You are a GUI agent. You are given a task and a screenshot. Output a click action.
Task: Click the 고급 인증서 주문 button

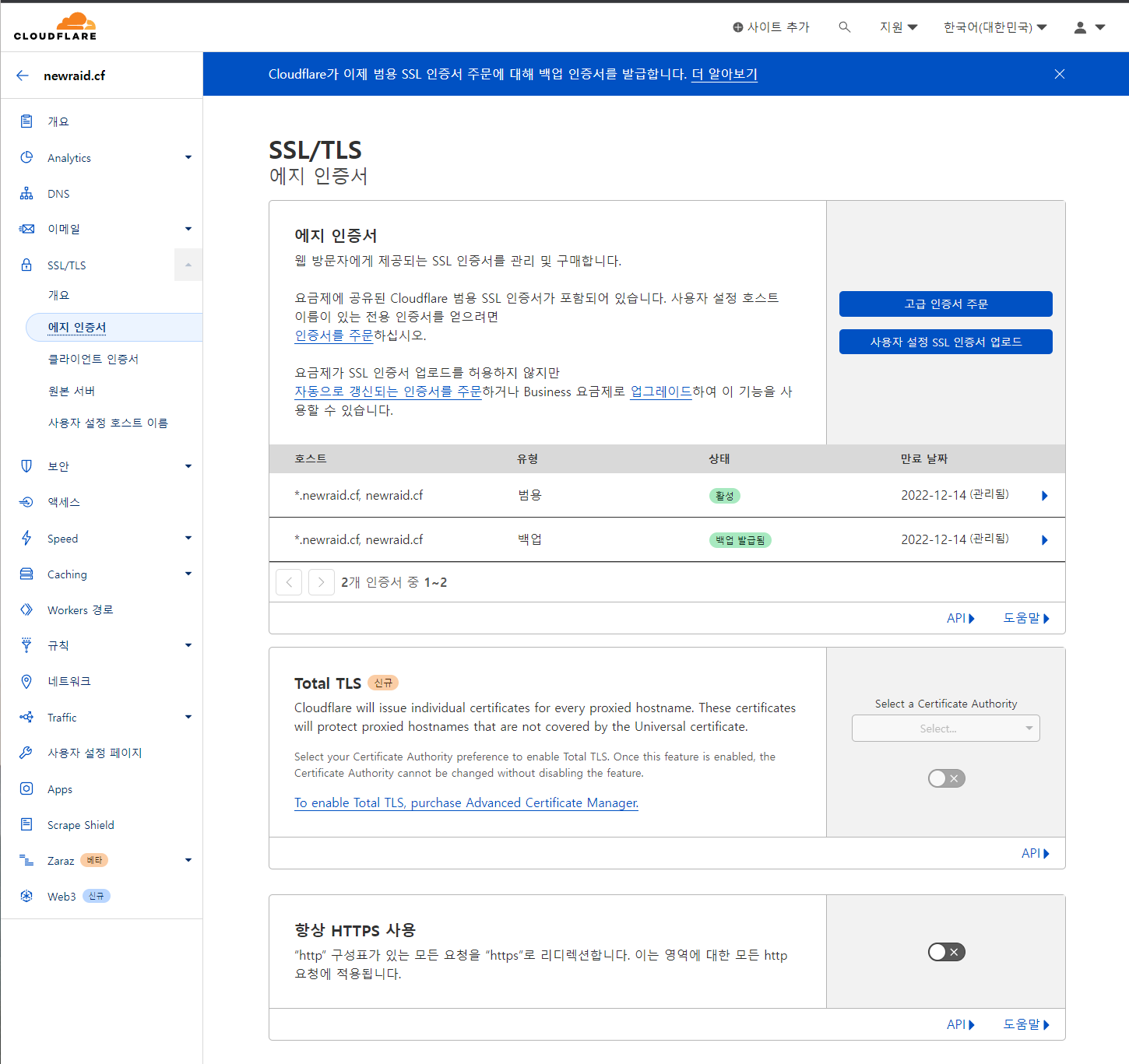(946, 304)
